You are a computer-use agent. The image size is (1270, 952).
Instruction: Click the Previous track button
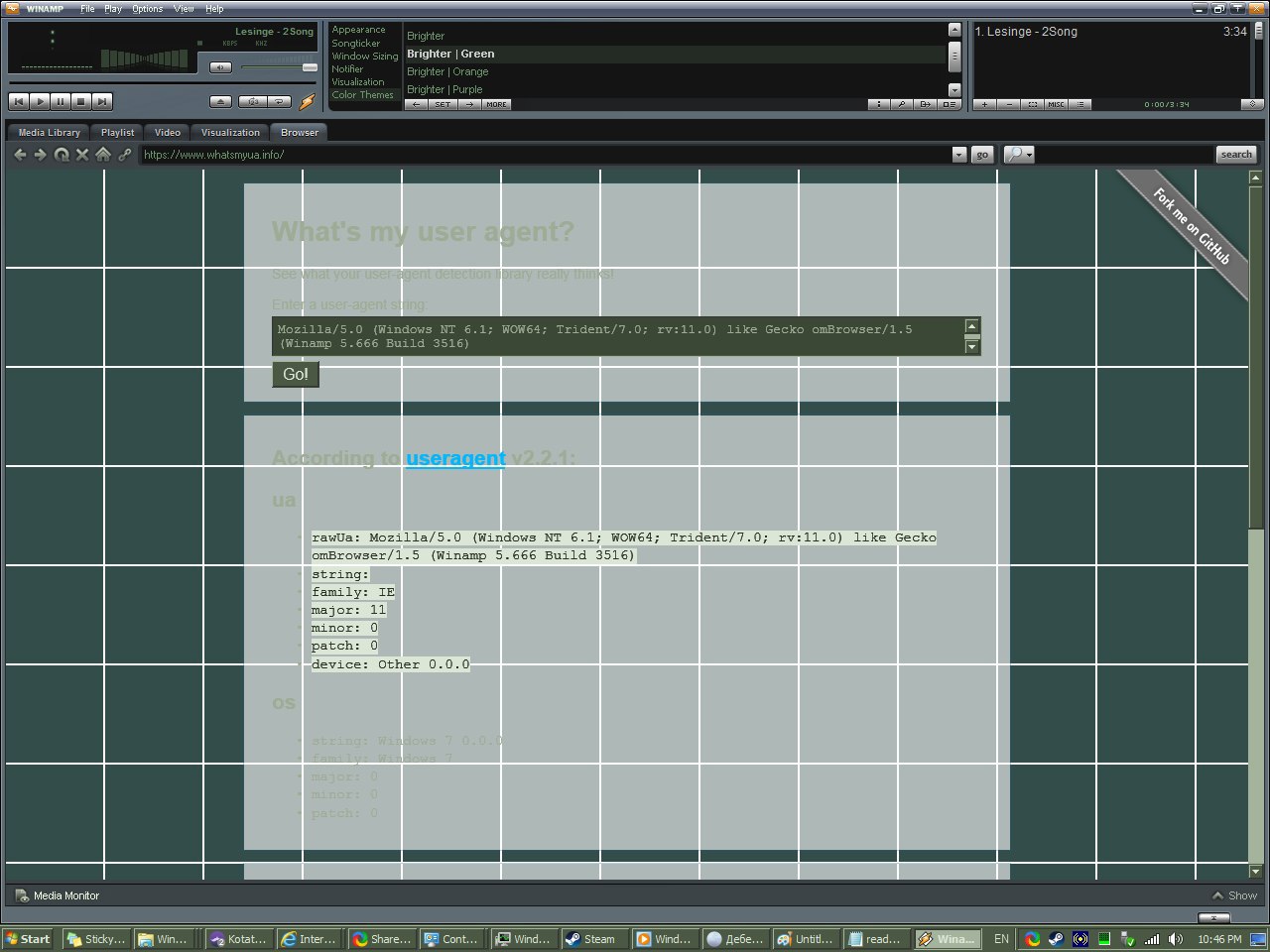click(18, 101)
